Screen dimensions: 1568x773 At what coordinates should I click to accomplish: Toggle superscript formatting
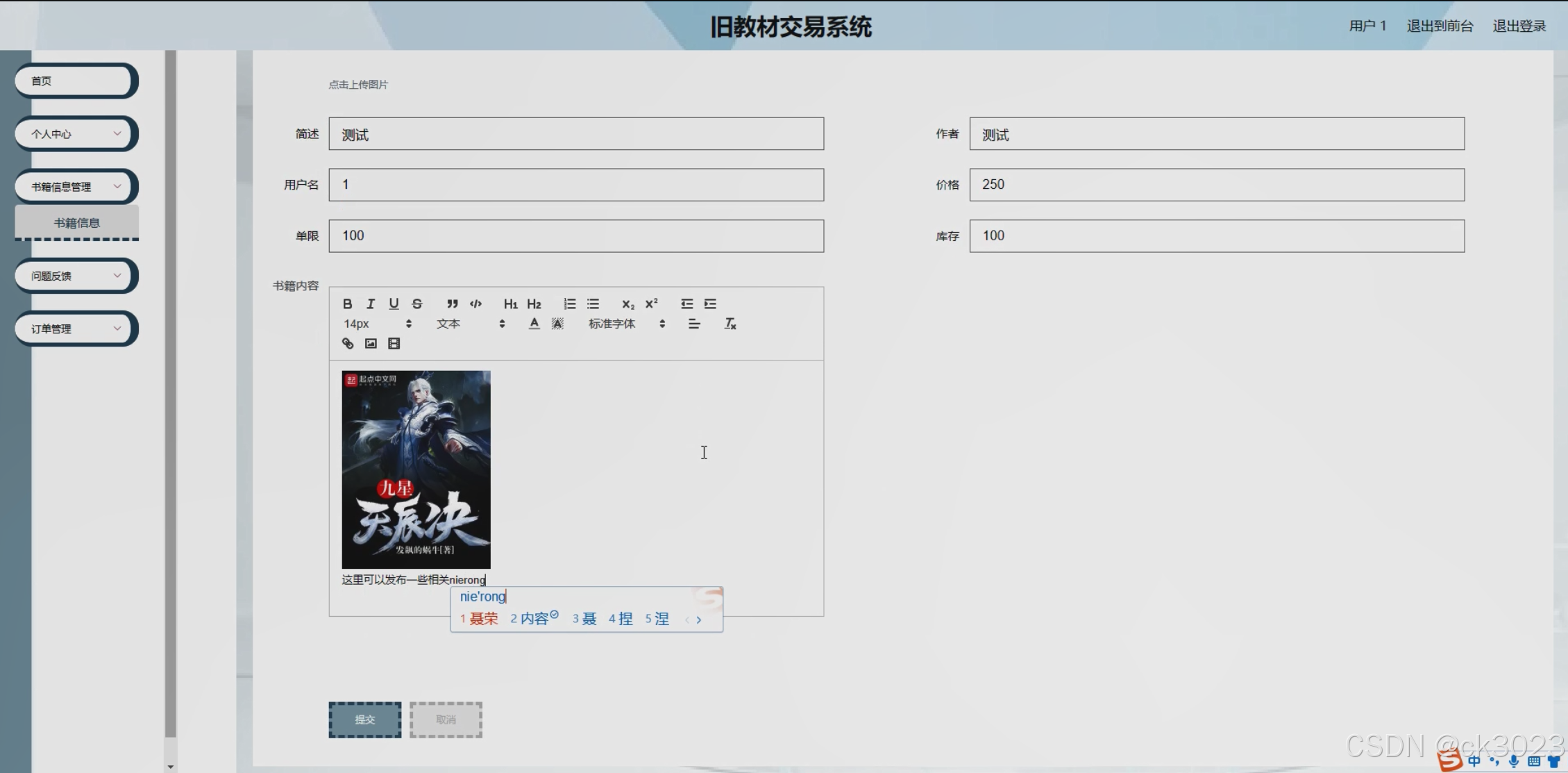(651, 304)
